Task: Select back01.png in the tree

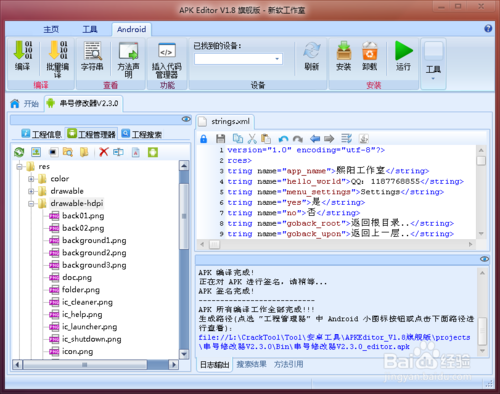Action: point(83,216)
